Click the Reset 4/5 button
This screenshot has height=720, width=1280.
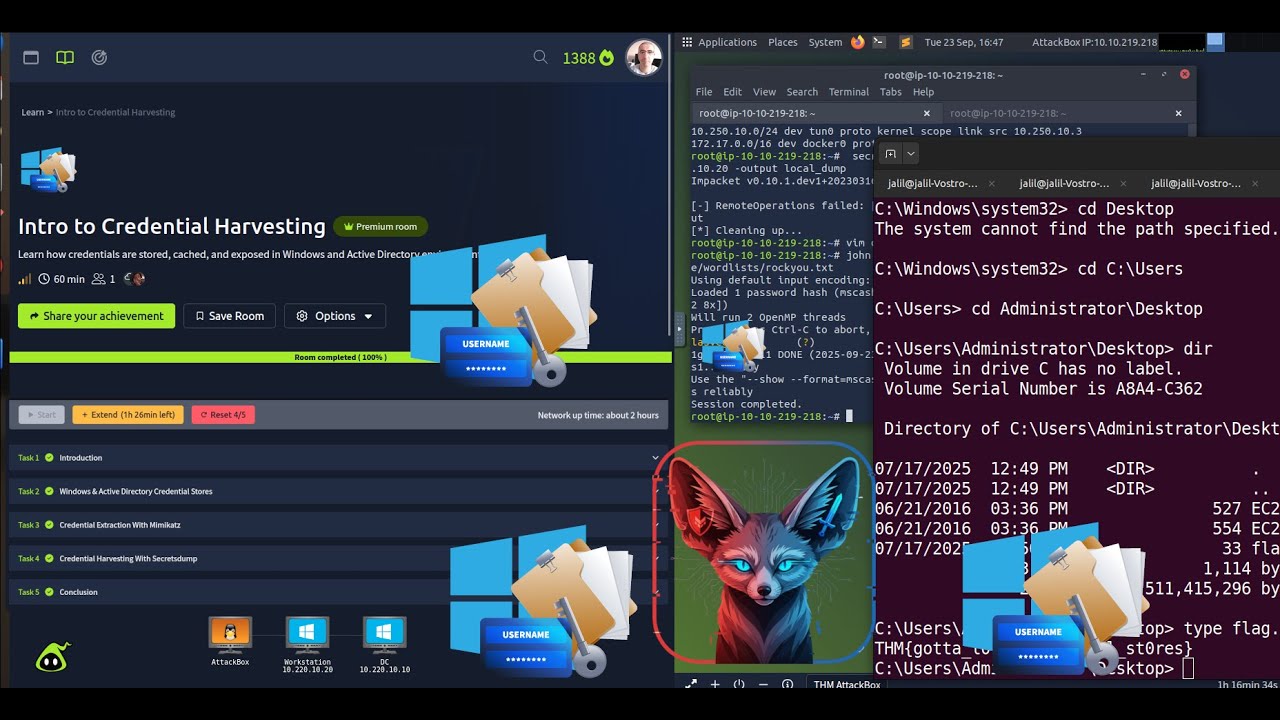coord(223,414)
